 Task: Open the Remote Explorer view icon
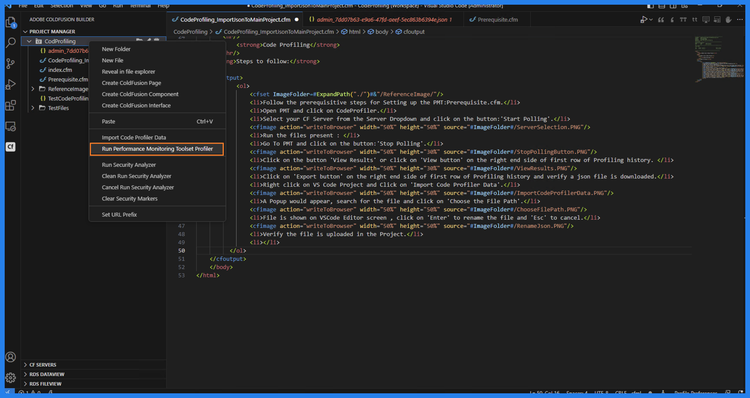tap(11, 126)
